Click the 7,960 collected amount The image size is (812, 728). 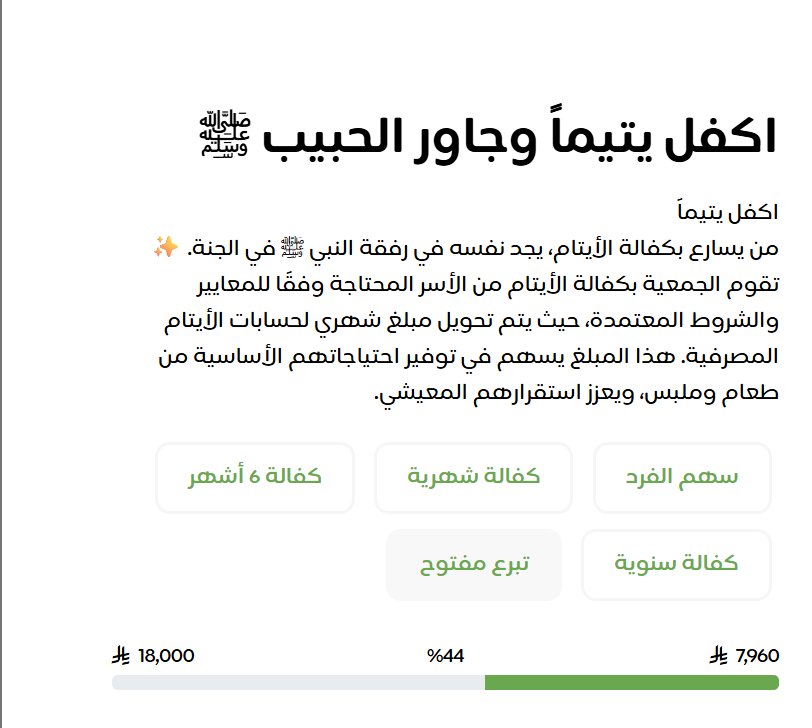coord(756,656)
